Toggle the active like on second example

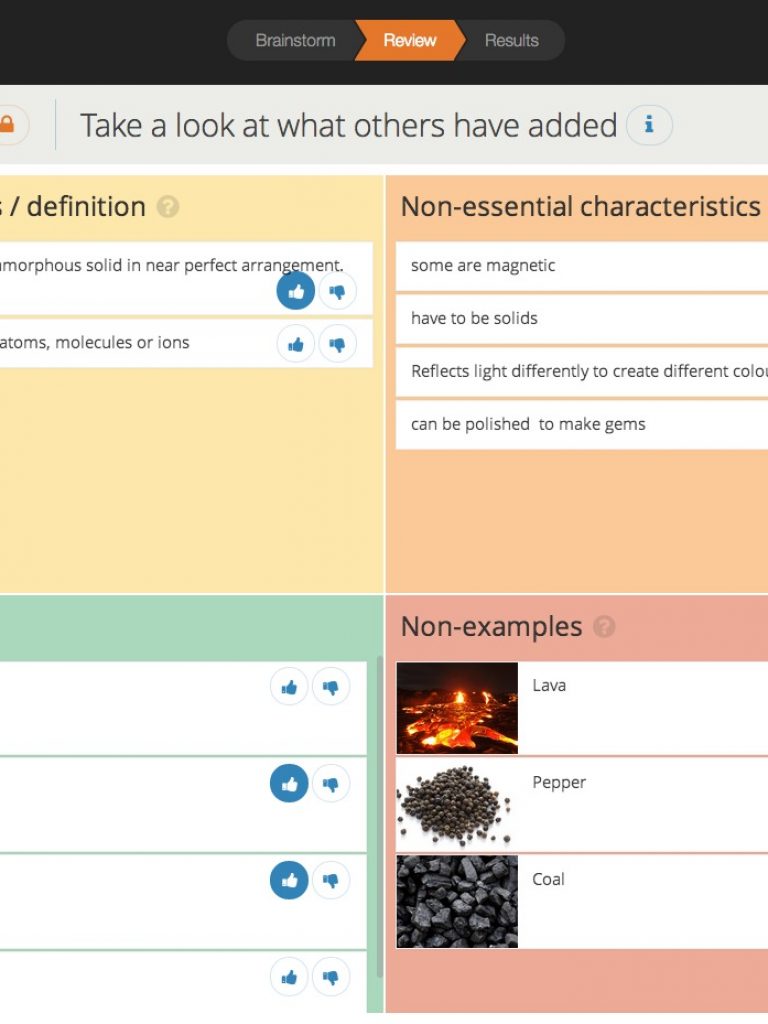289,783
